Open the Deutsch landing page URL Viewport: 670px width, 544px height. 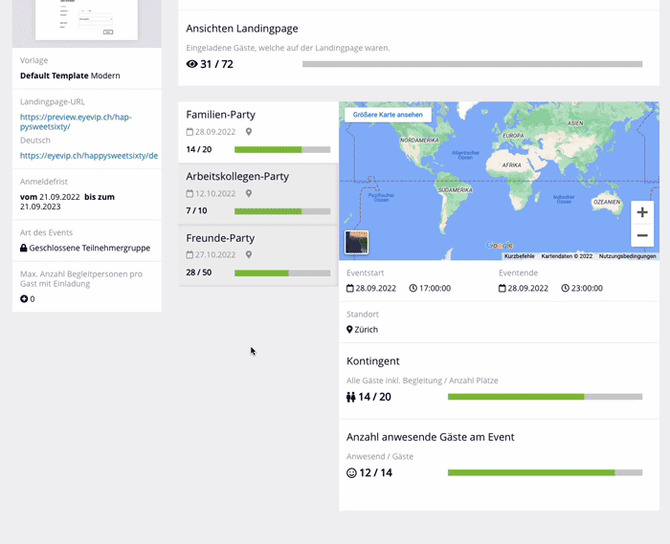point(88,156)
